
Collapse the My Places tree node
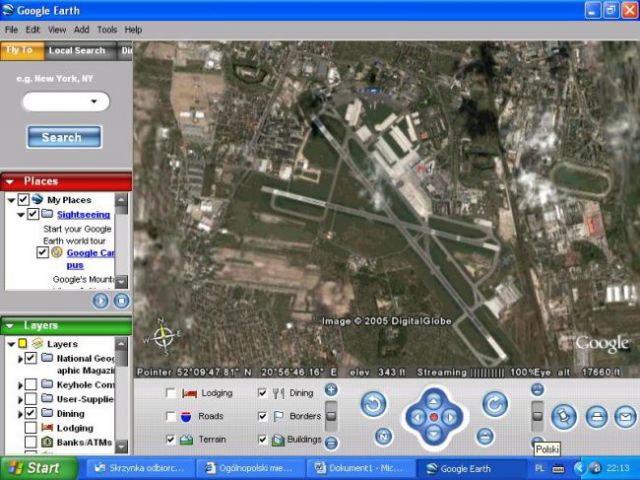[x=11, y=200]
